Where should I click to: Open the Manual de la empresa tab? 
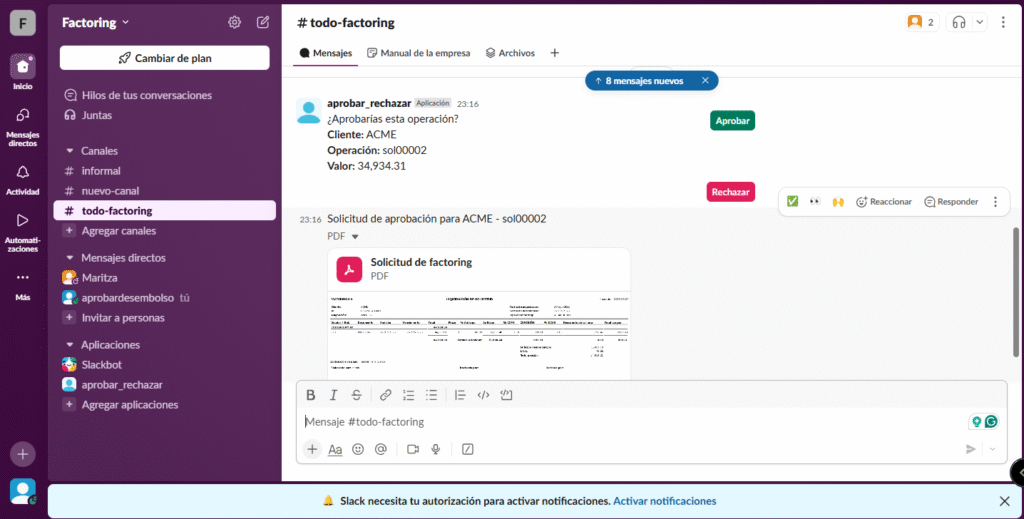coord(418,53)
